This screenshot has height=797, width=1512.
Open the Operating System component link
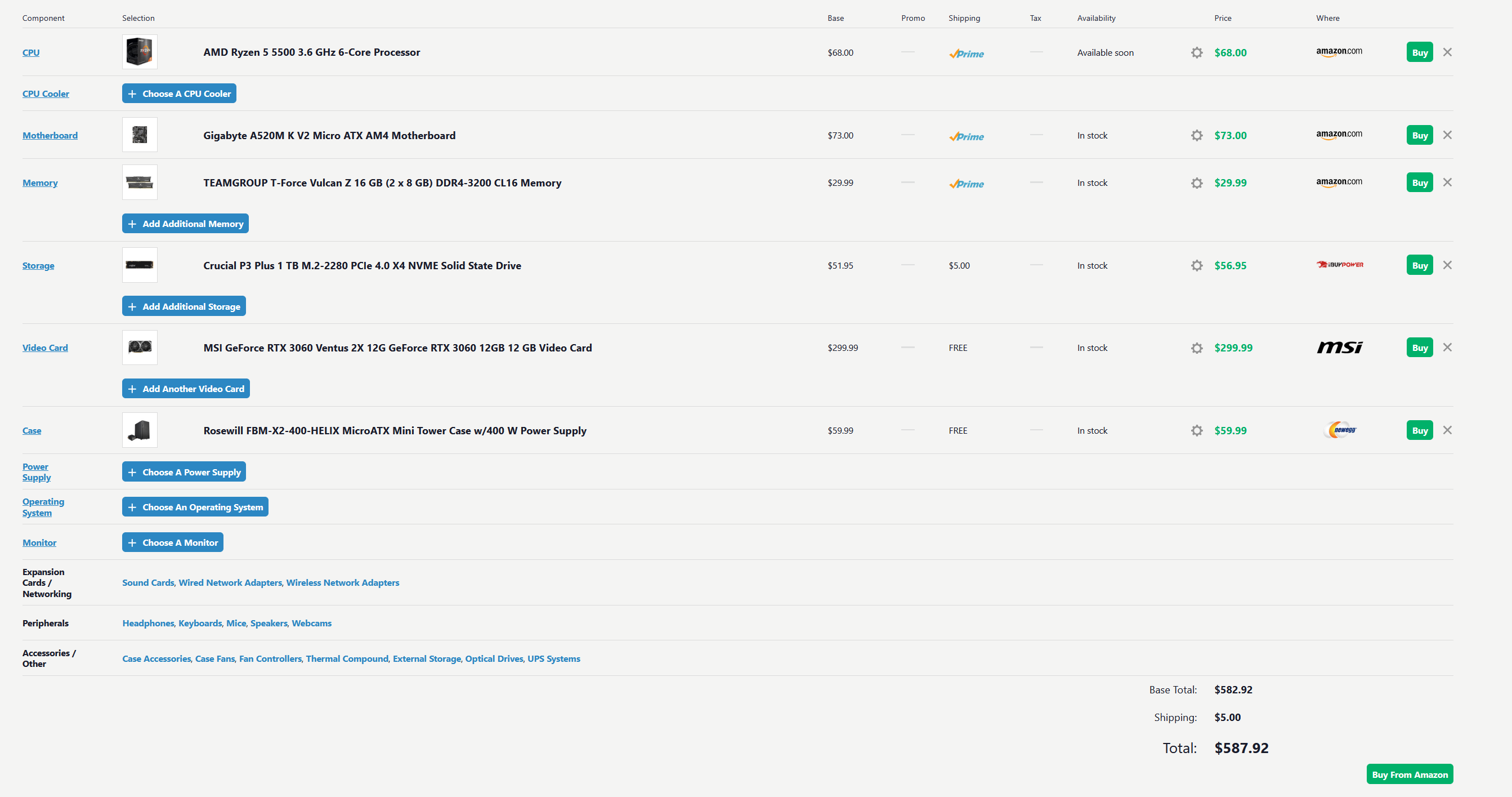coord(43,507)
